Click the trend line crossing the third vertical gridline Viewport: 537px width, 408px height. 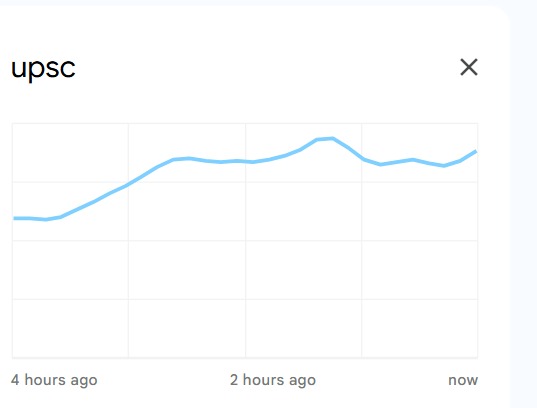point(362,158)
